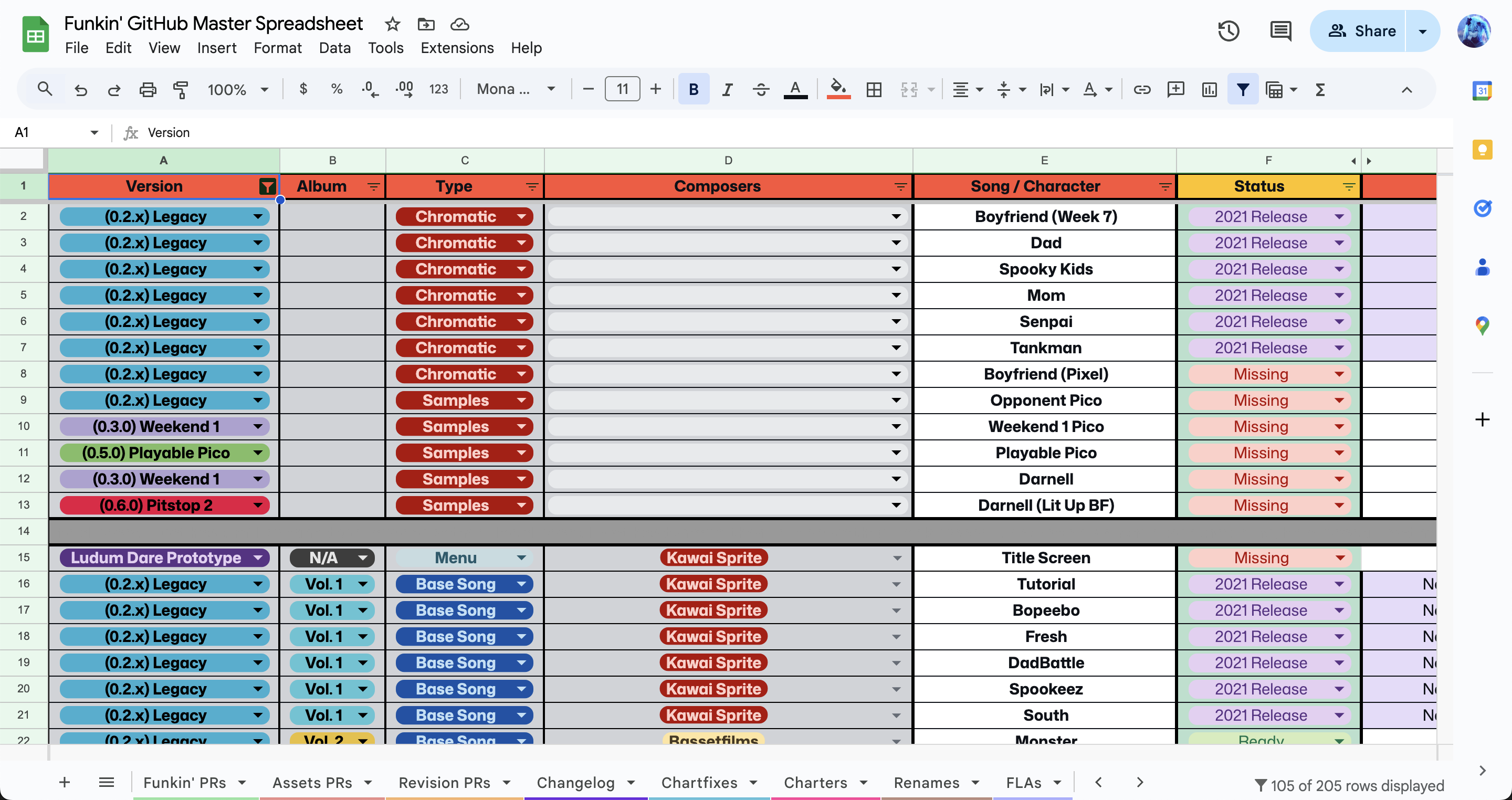Click the functions sigma icon
This screenshot has width=1512, height=800.
click(x=1320, y=89)
